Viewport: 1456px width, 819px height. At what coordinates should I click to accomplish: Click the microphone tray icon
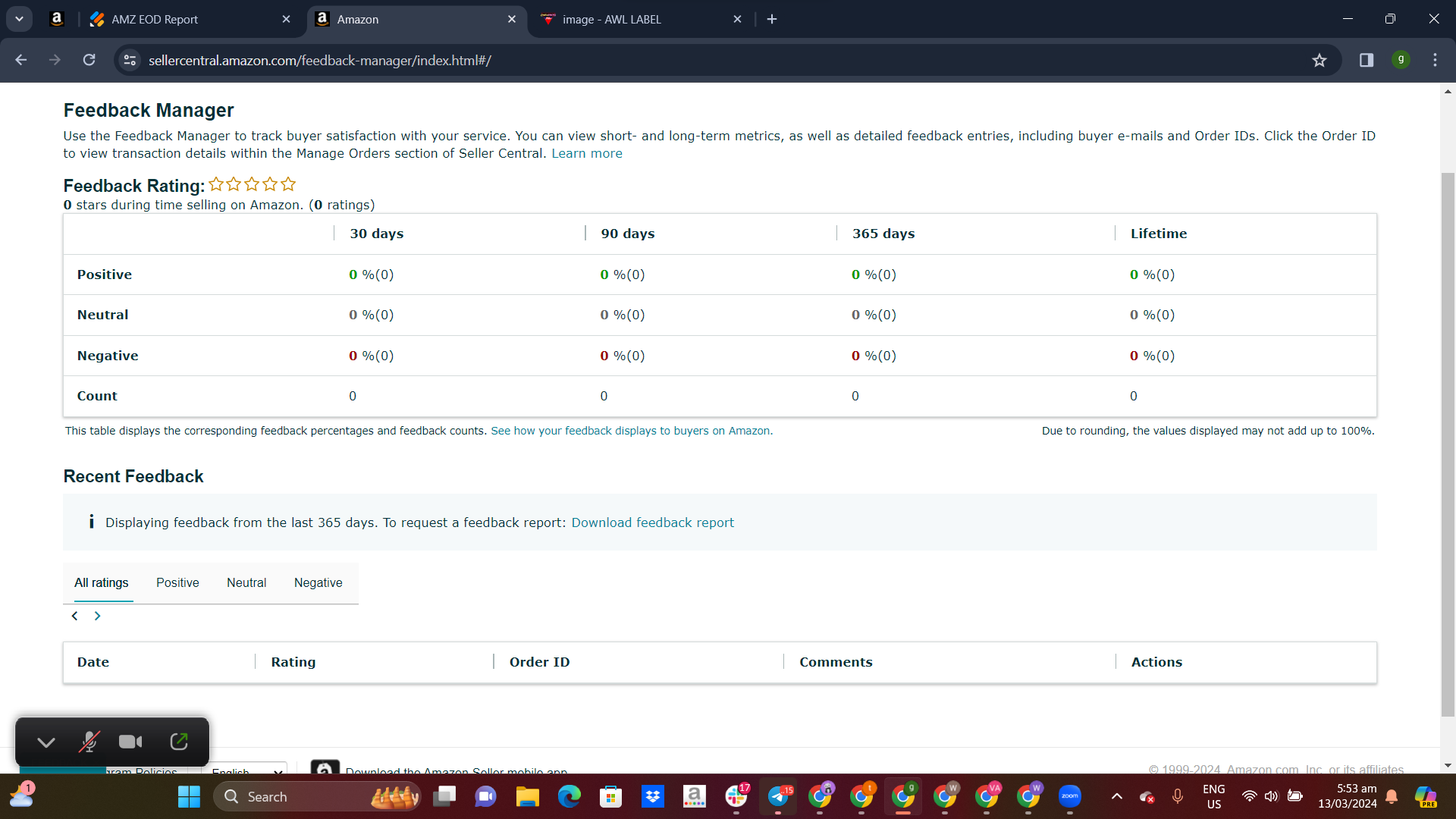point(1178,796)
